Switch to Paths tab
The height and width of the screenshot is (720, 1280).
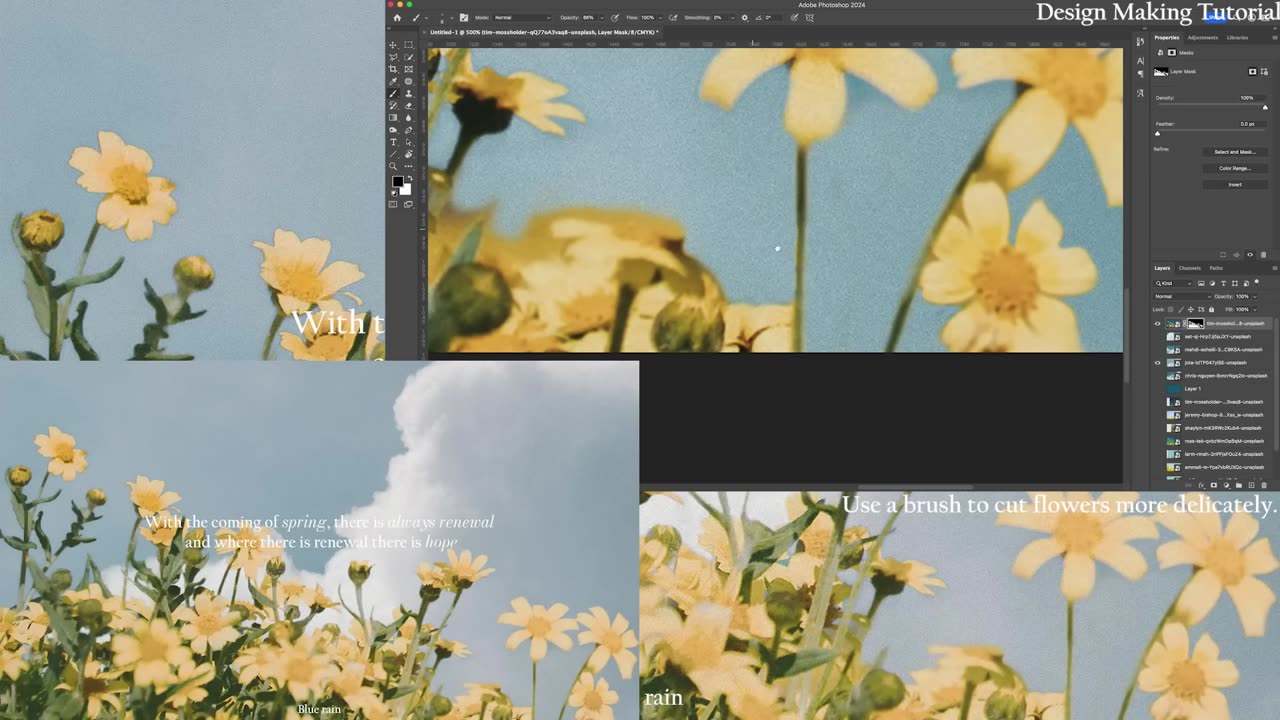pos(1216,268)
